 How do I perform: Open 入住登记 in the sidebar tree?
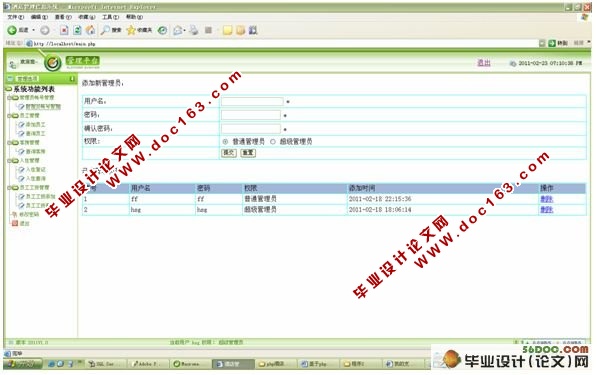35,169
